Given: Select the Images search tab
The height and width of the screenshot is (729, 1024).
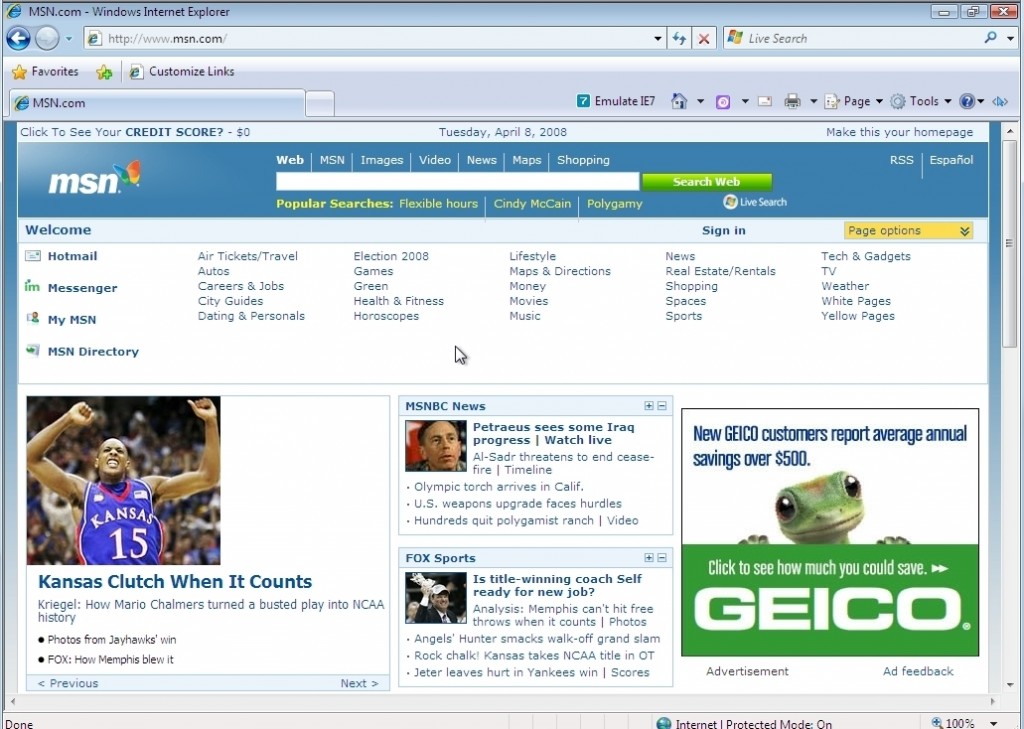Looking at the screenshot, I should pos(381,160).
